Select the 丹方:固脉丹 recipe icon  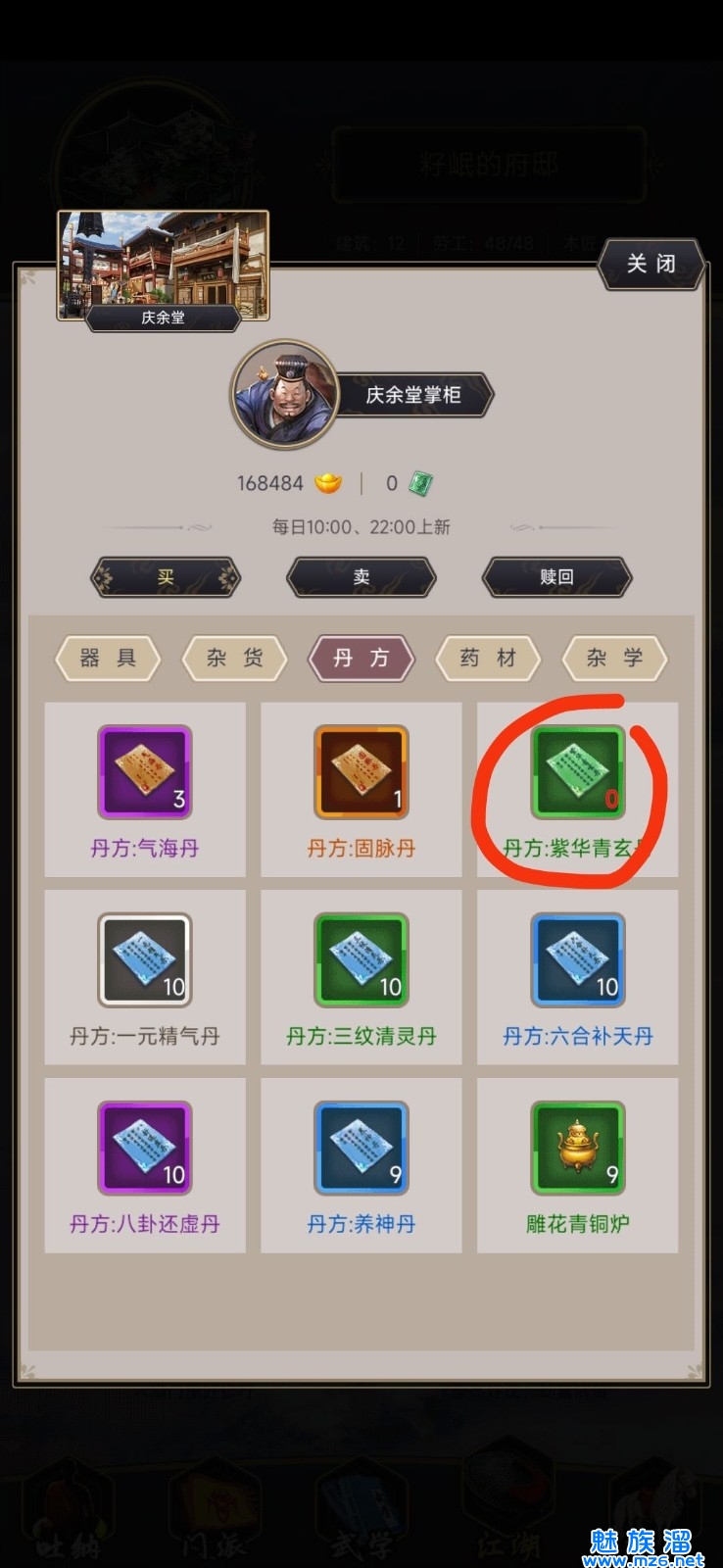361,772
